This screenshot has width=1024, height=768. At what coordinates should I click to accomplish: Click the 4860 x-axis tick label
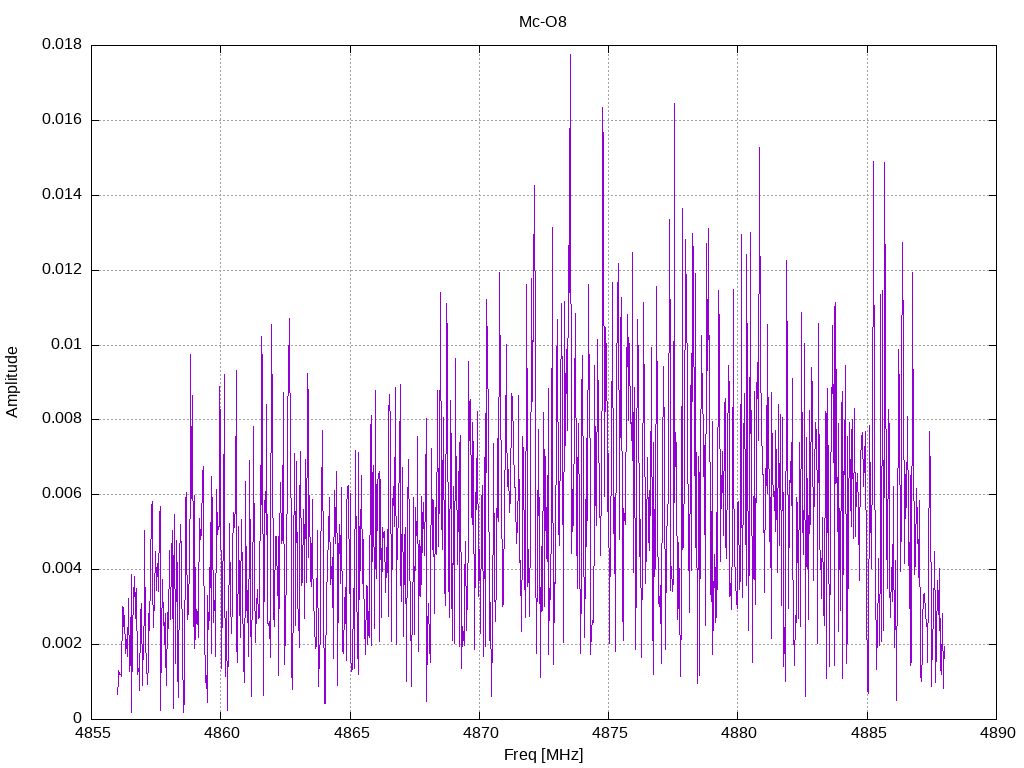coord(221,733)
